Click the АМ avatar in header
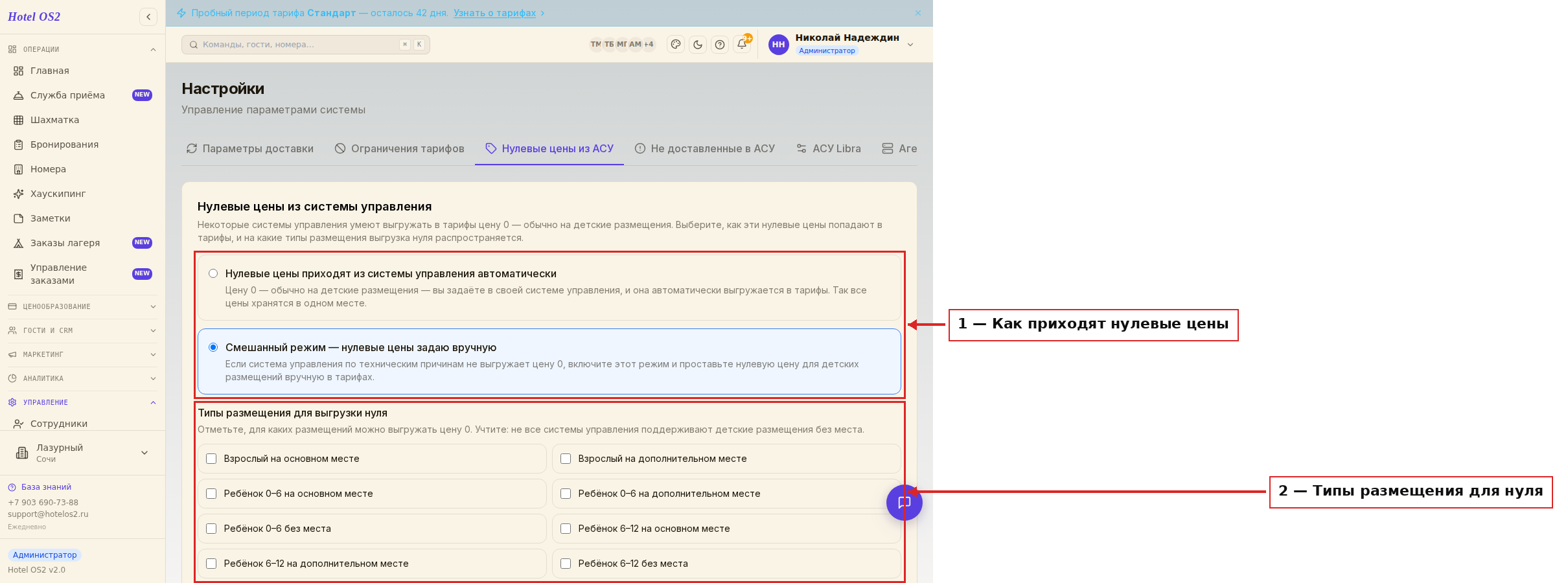This screenshot has width=1568, height=583. (x=635, y=45)
